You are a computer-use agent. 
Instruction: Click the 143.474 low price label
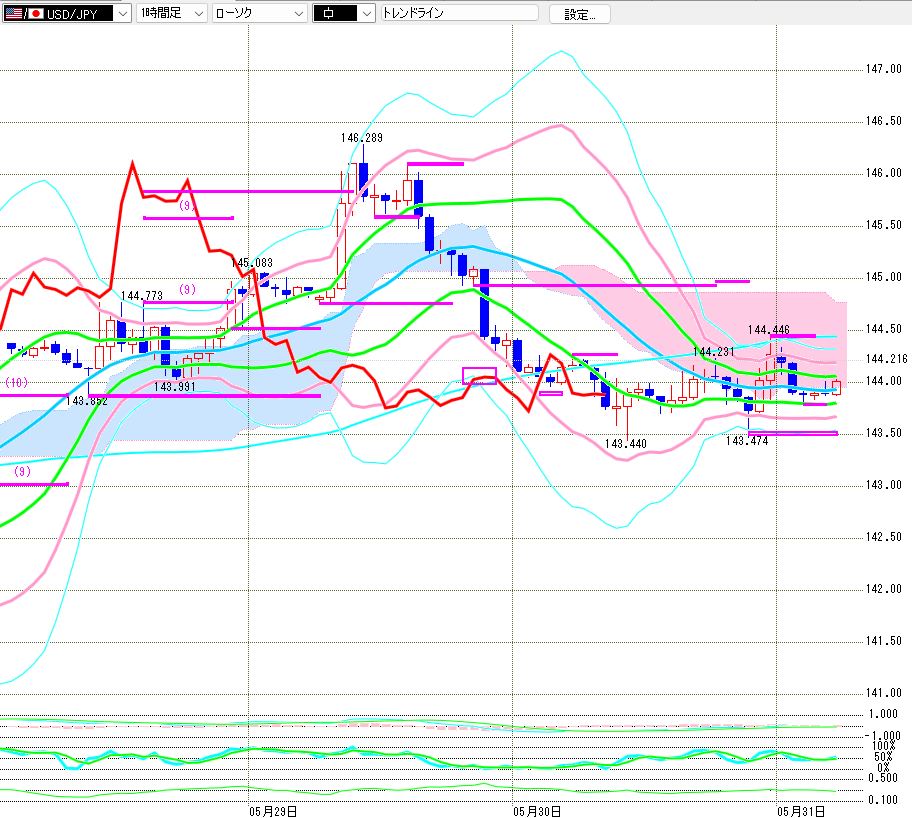pos(747,441)
